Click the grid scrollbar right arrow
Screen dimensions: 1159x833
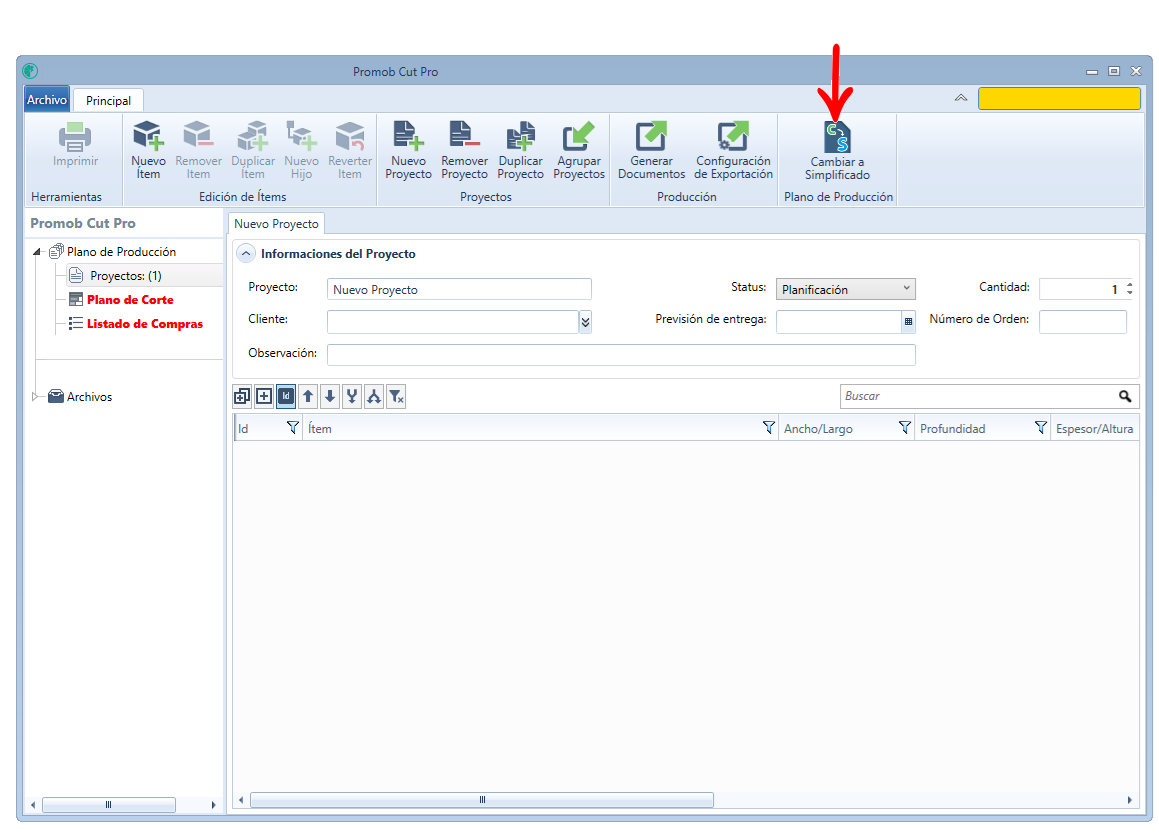(x=1129, y=800)
